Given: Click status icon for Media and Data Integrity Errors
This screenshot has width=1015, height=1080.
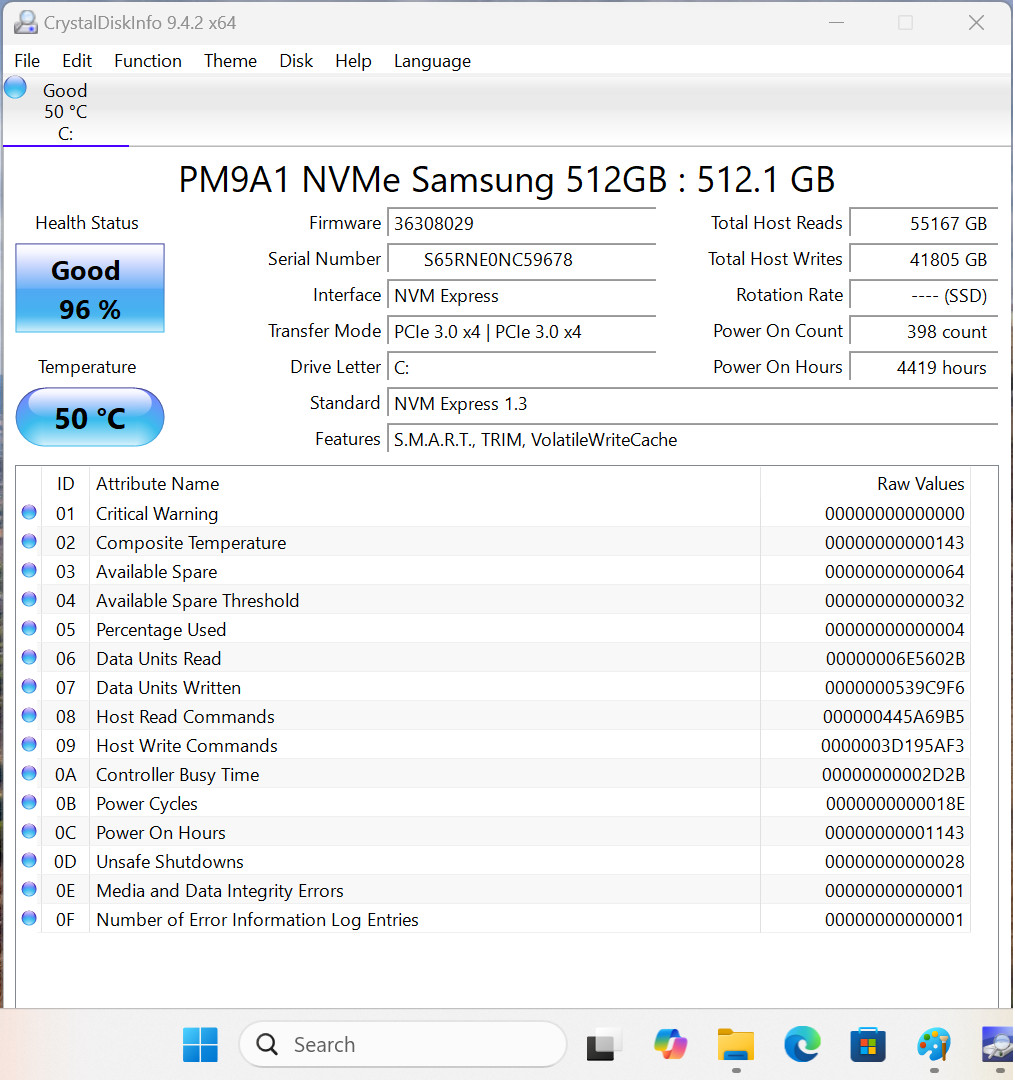Looking at the screenshot, I should [29, 889].
